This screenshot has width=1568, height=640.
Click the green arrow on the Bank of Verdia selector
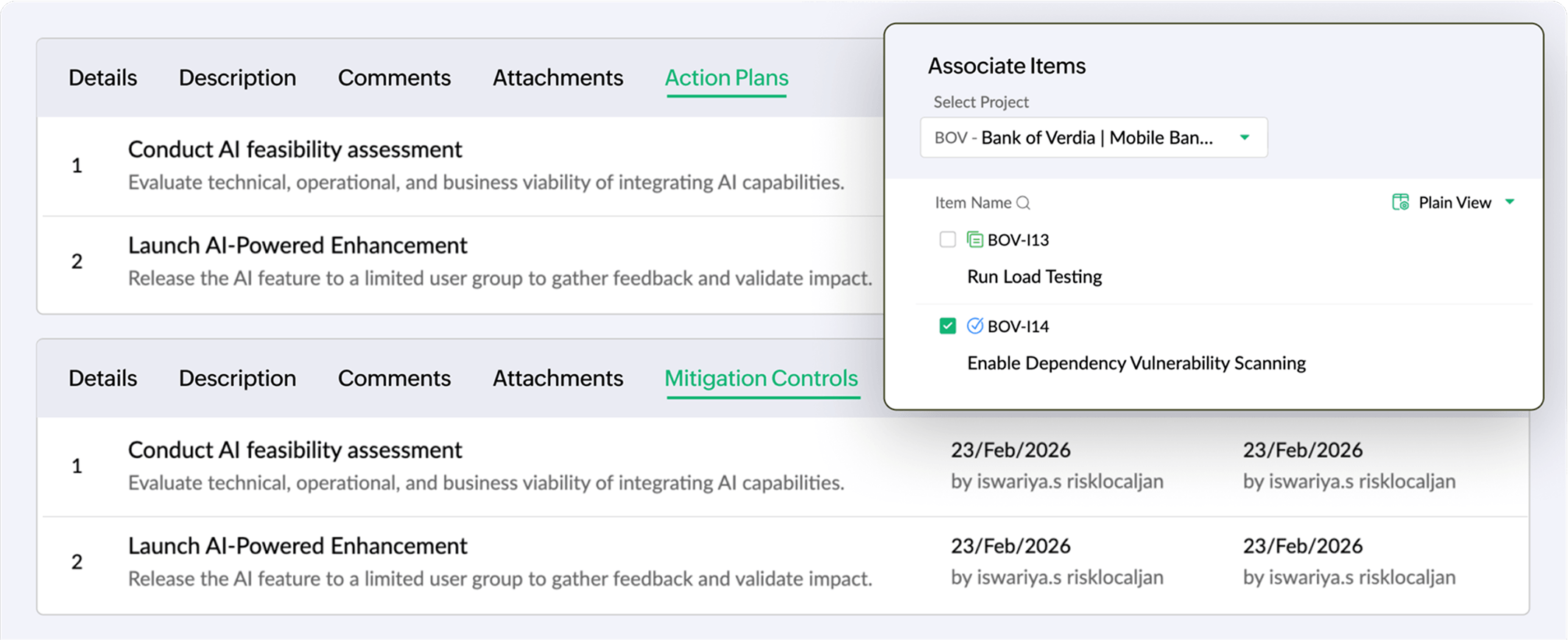coord(1245,138)
